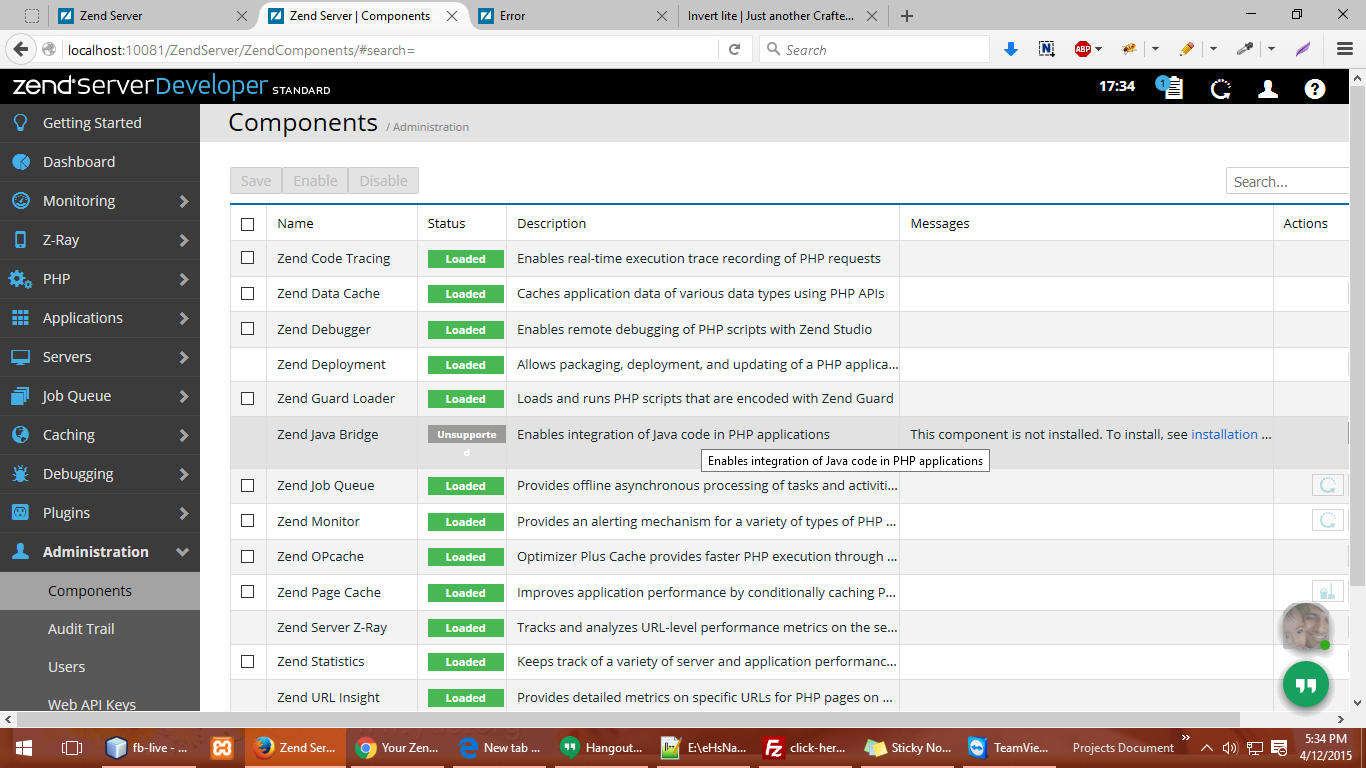
Task: Collapse the Administration sidebar section
Action: click(100, 552)
